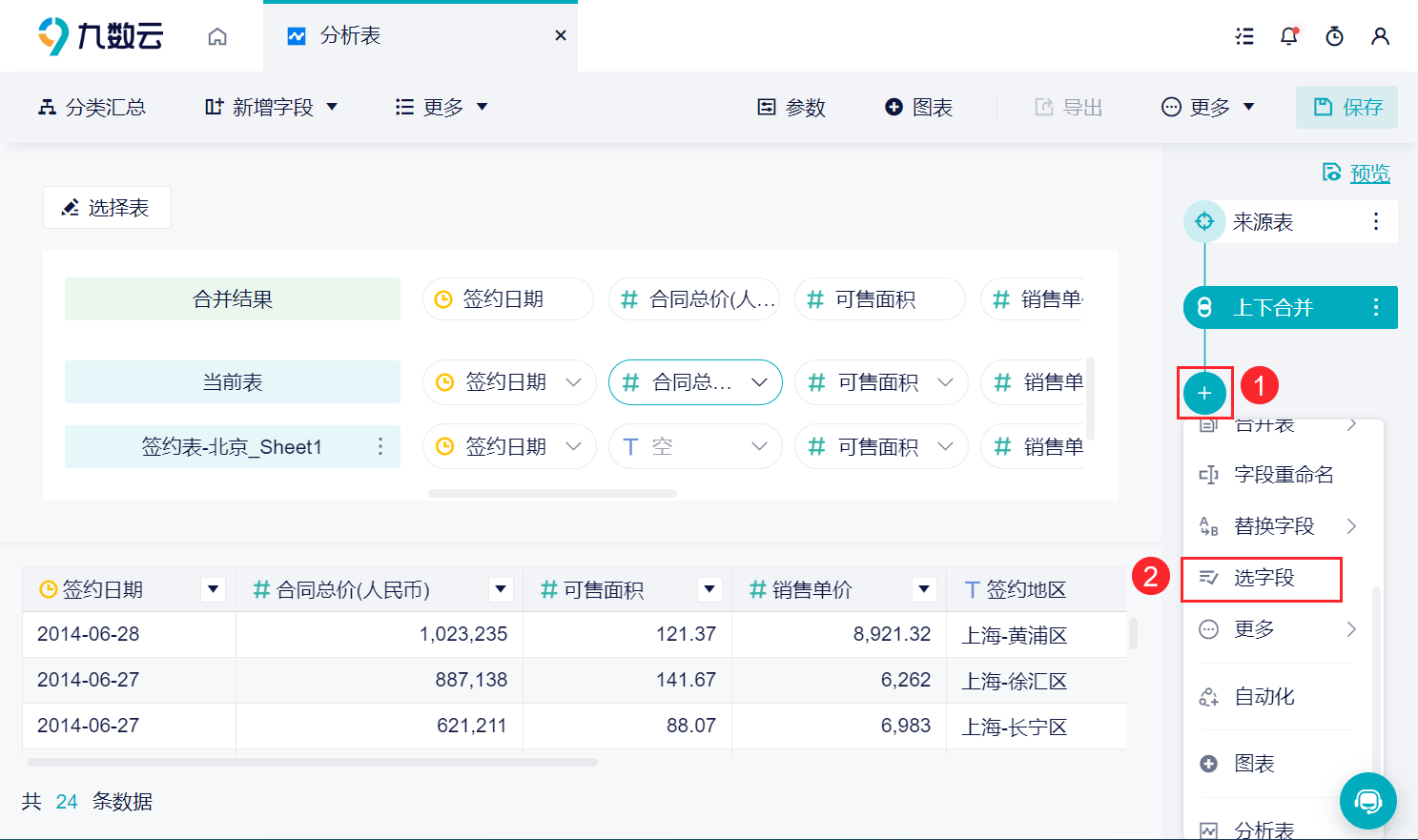1418x840 pixels.
Task: Click the teal plus add-step button
Action: (x=1204, y=393)
